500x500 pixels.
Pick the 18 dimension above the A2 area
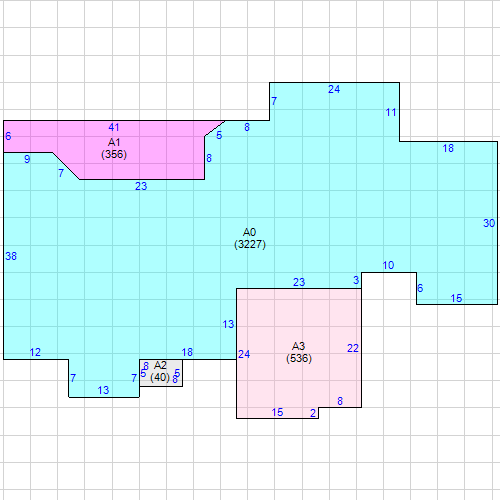point(187,352)
